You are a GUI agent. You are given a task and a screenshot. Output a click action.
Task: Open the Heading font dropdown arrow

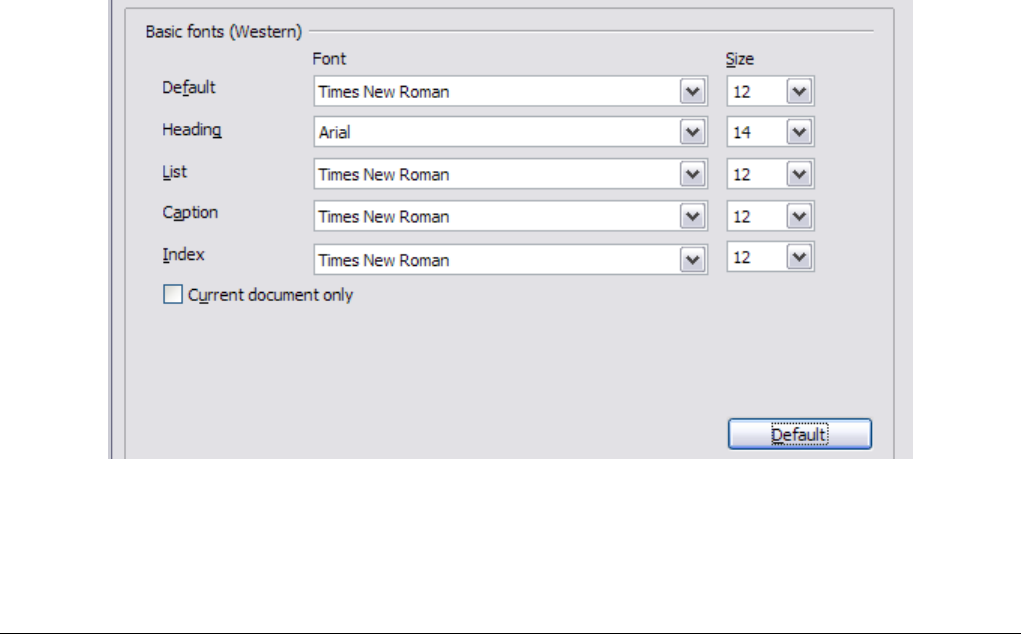click(691, 132)
